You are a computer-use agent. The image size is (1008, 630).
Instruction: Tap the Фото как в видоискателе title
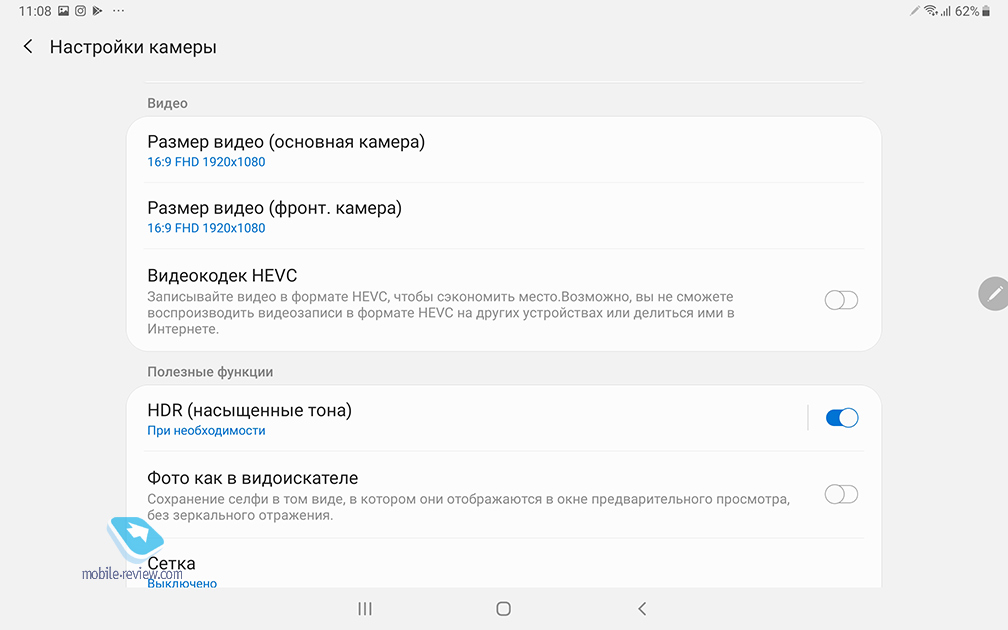point(253,478)
